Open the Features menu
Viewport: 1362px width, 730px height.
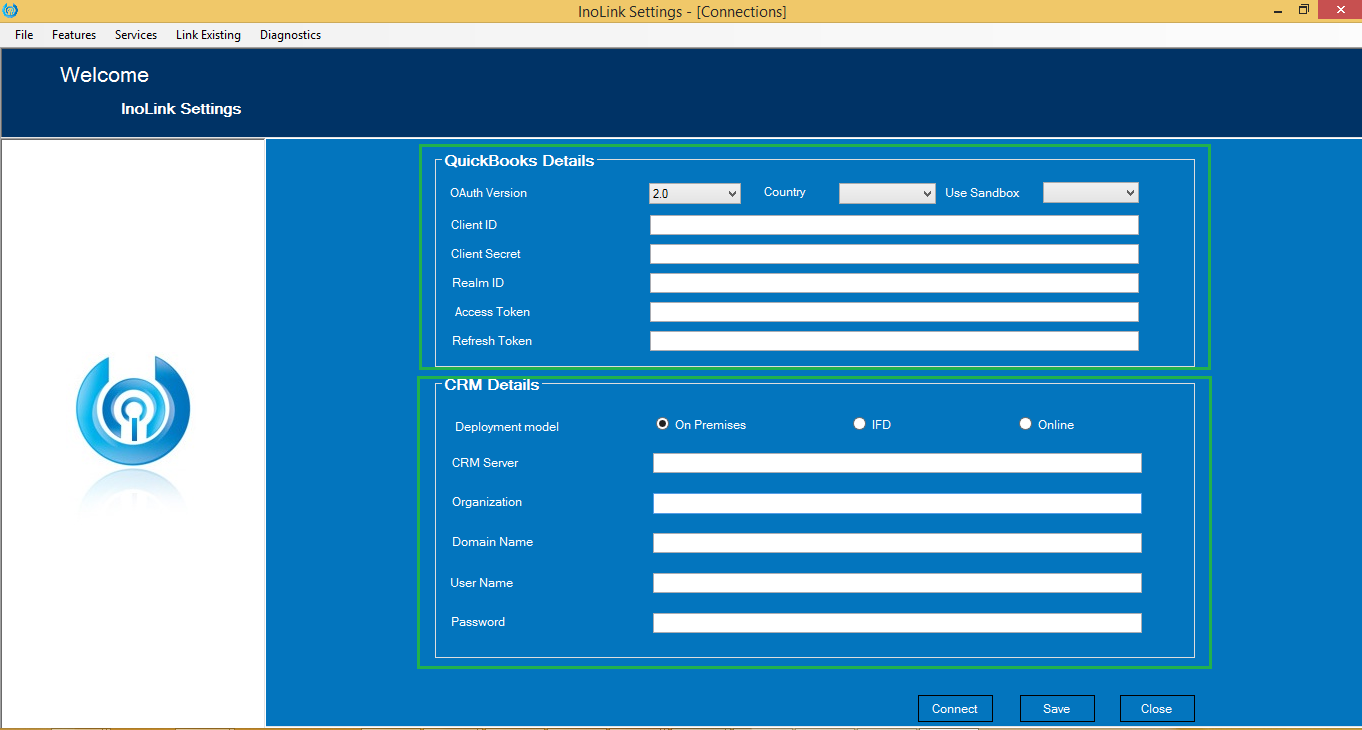[x=74, y=35]
